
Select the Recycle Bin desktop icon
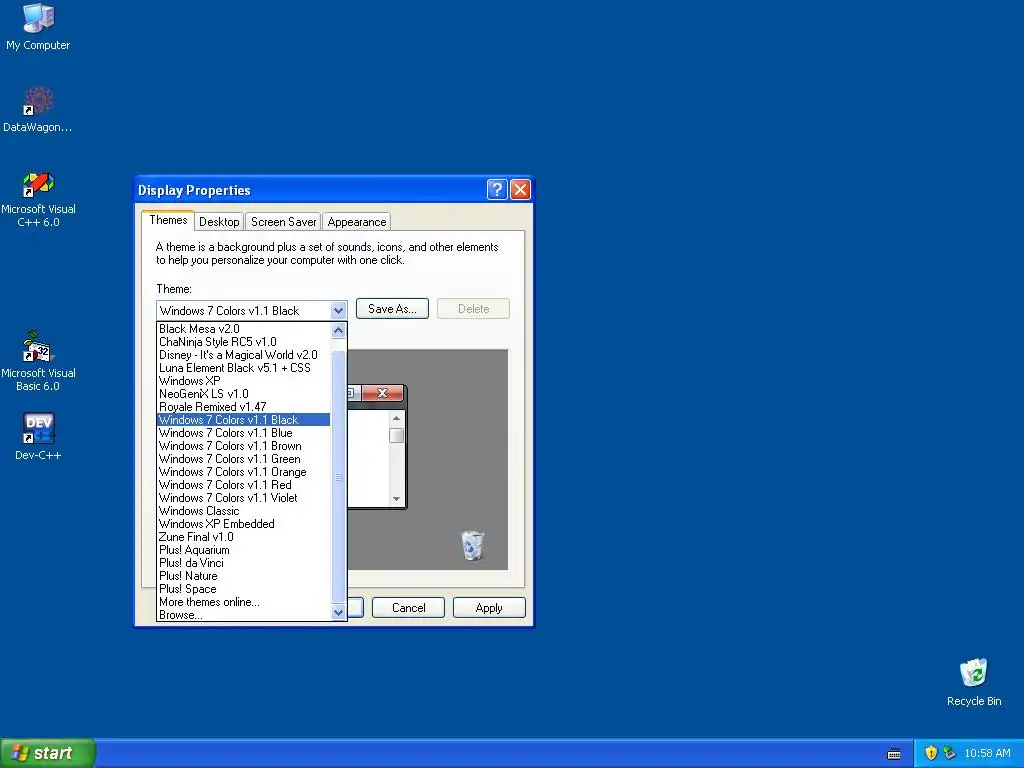pos(974,682)
